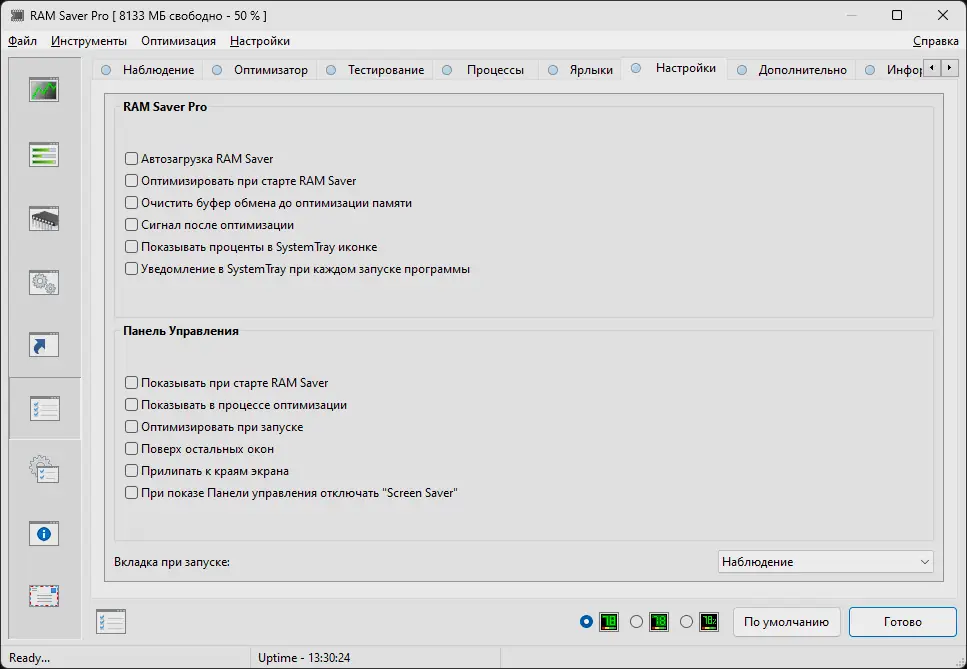Switch to the Наблюдение tab
967x669 pixels.
[148, 70]
